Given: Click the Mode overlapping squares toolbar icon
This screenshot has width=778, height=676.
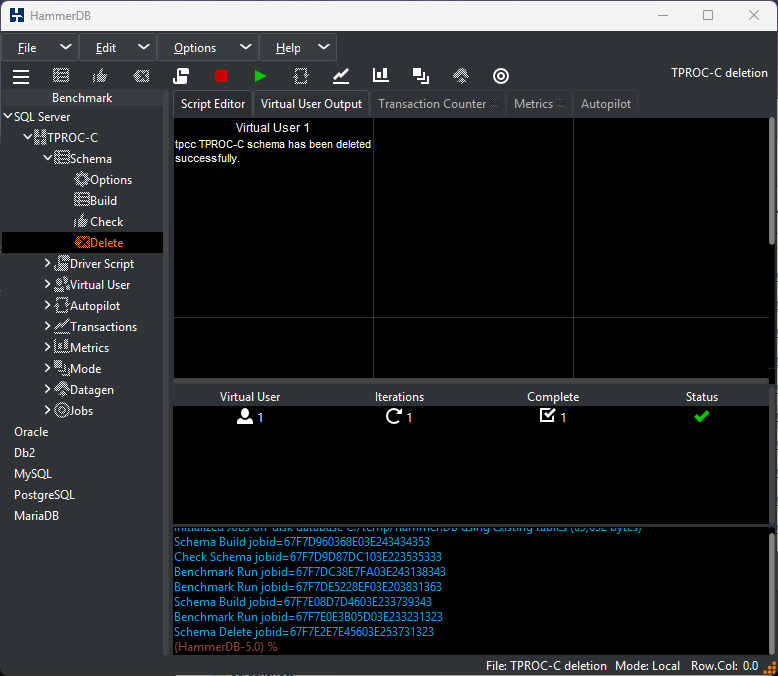Looking at the screenshot, I should pos(421,76).
